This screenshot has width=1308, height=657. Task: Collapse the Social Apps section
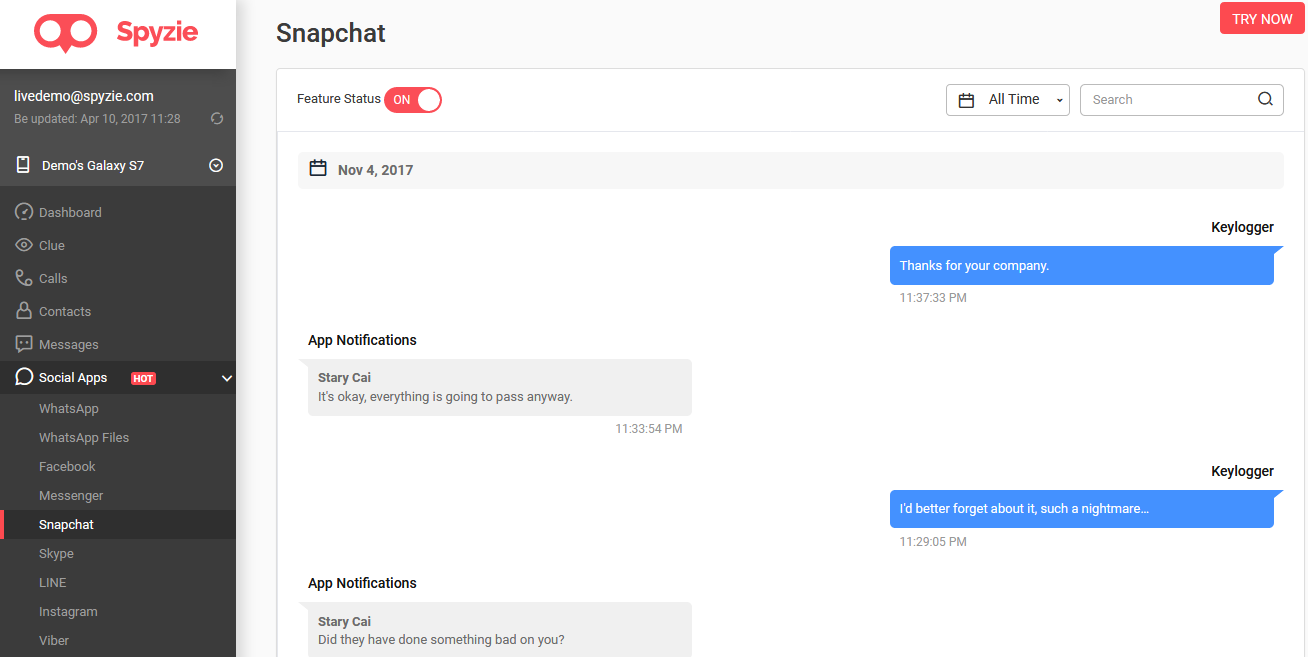(x=227, y=378)
